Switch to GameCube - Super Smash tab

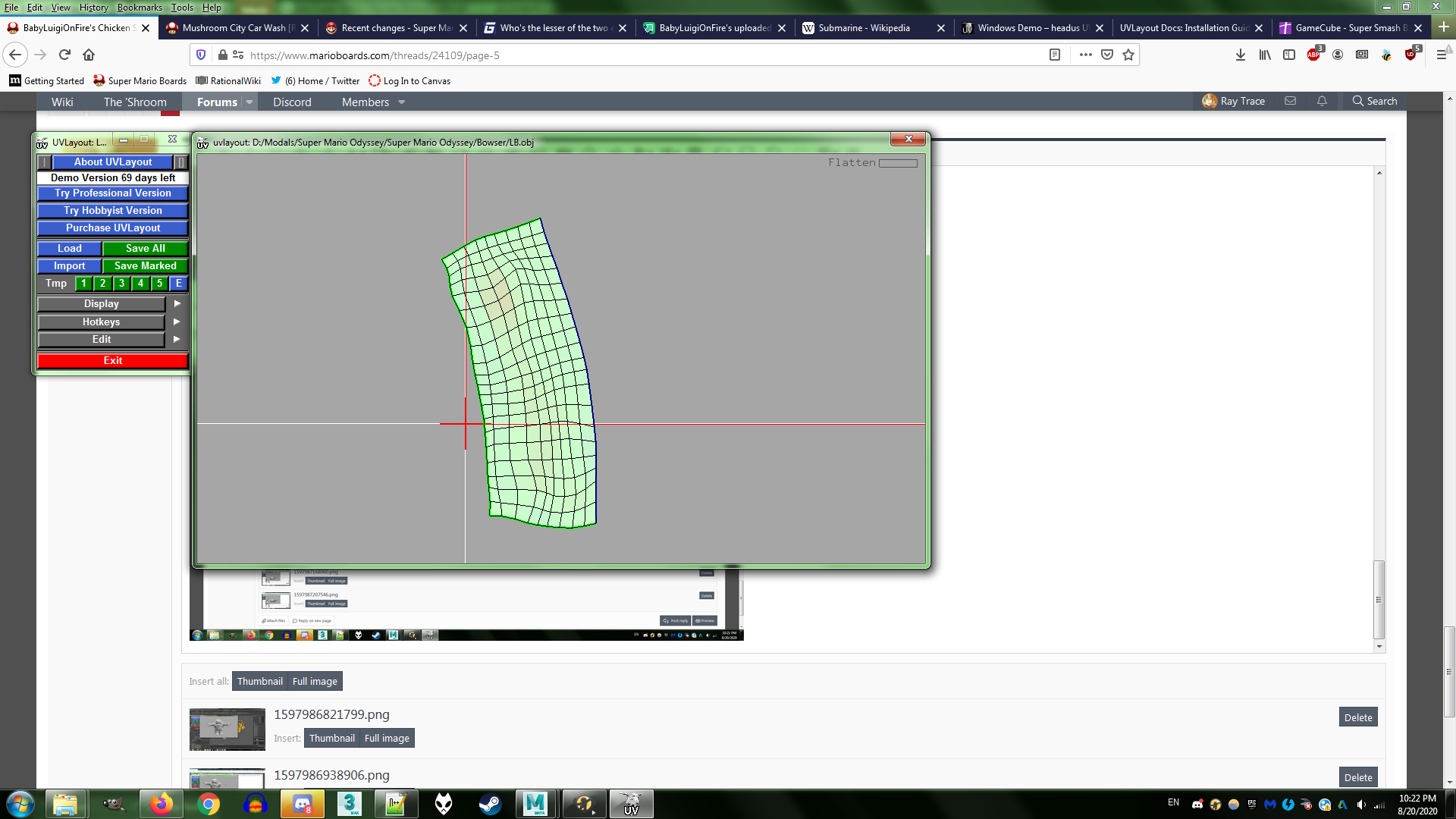[1351, 28]
